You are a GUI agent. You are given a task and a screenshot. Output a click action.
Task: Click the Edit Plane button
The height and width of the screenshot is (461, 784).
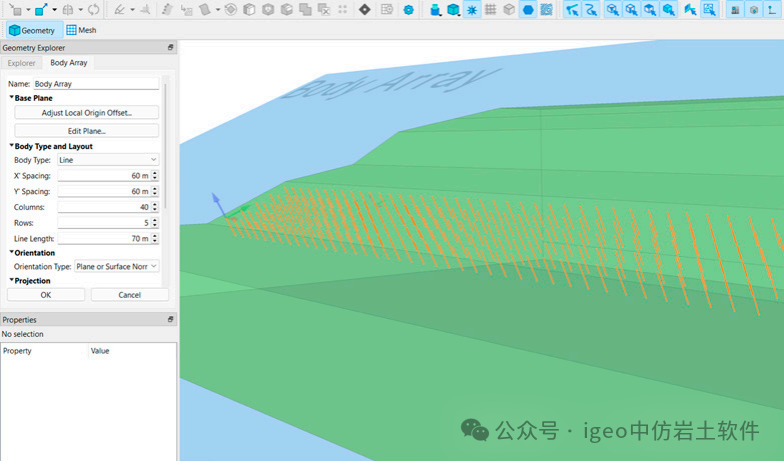(86, 131)
